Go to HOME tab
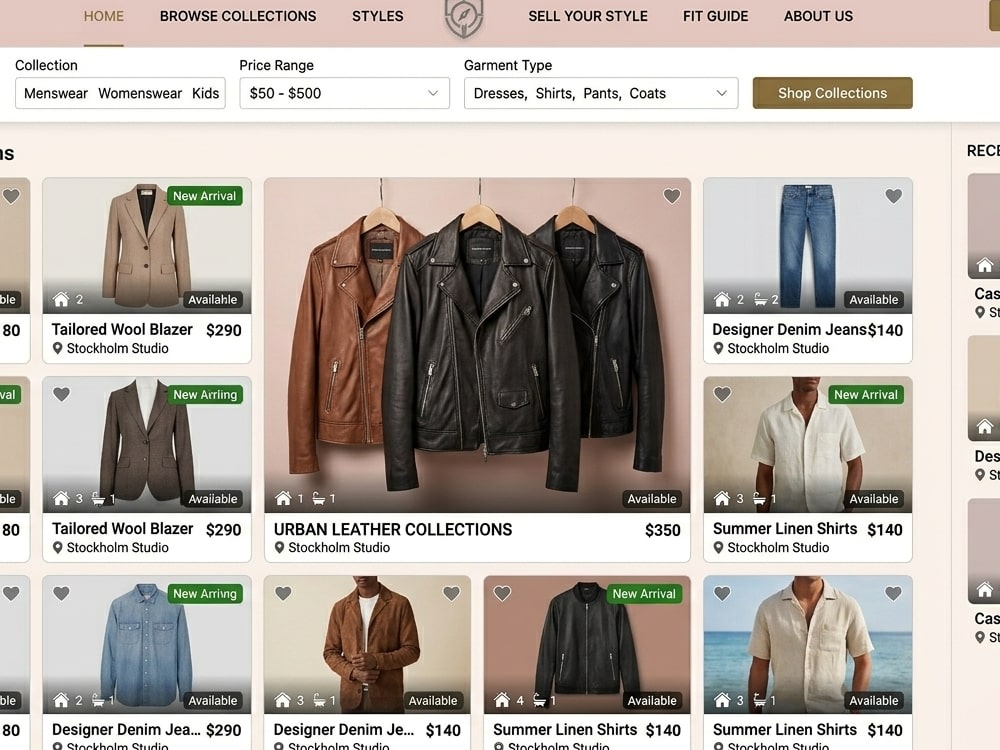Screen dimensions: 1000x750 tap(104, 17)
